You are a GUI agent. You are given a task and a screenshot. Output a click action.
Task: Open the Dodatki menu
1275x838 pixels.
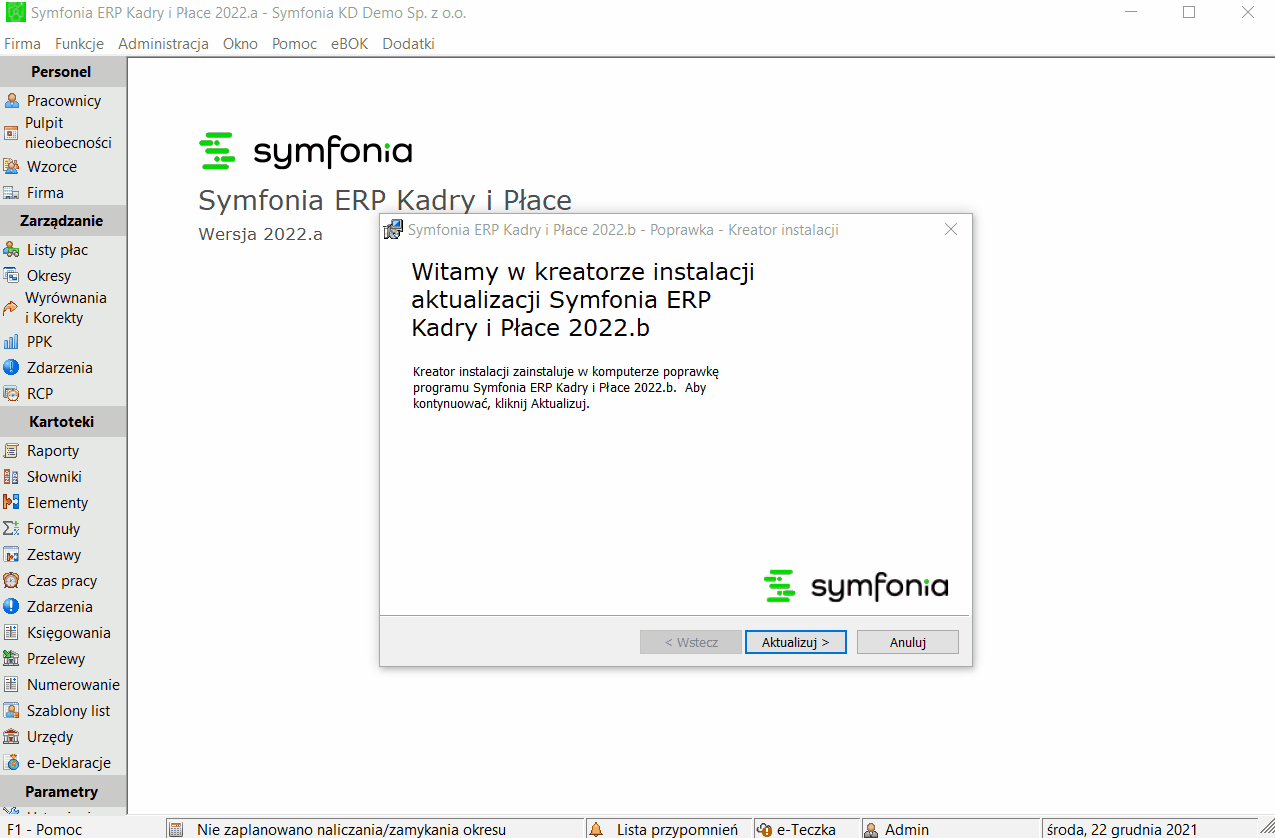coord(408,44)
